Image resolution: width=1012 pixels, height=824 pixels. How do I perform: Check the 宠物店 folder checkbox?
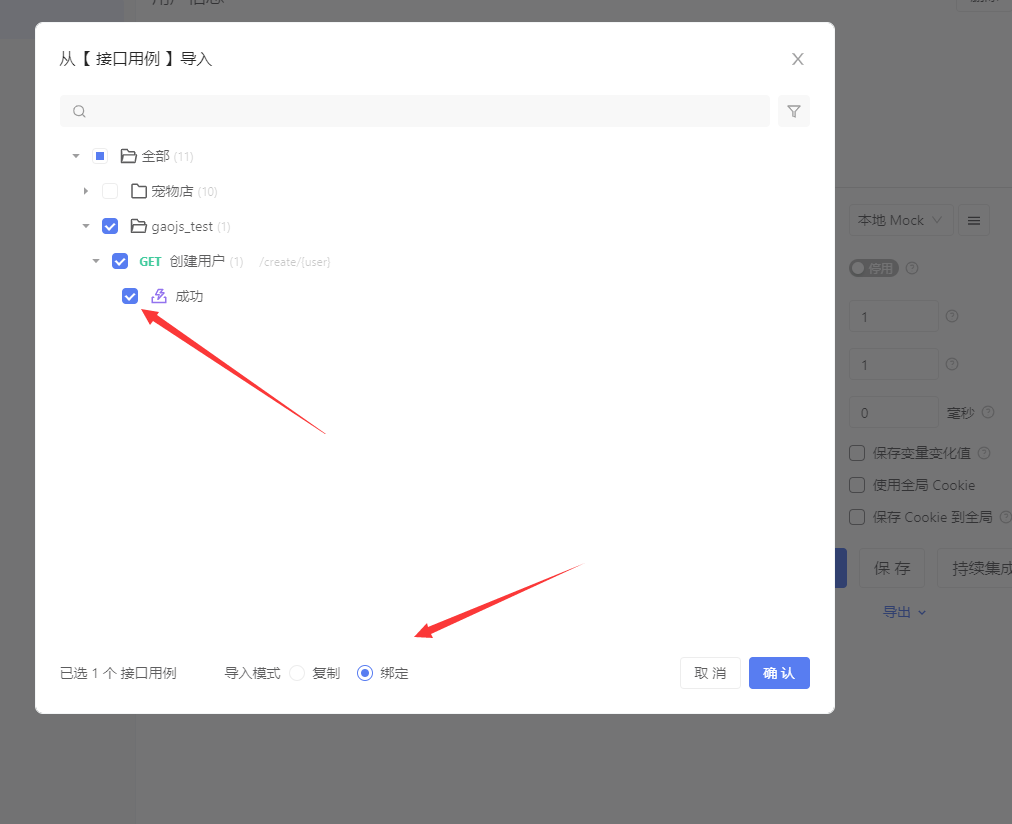[110, 191]
